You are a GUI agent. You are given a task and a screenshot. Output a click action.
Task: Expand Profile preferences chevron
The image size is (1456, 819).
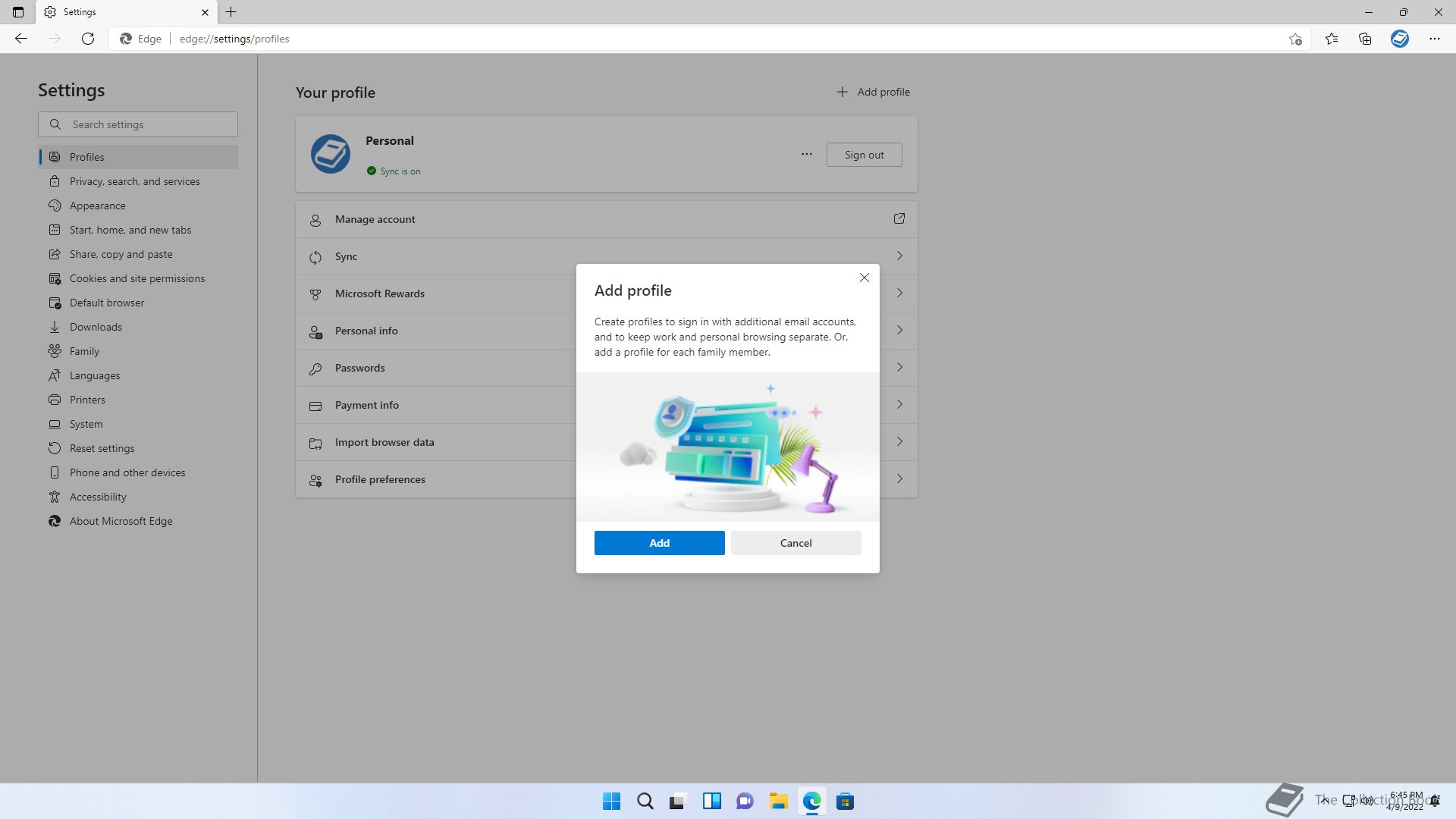click(899, 479)
